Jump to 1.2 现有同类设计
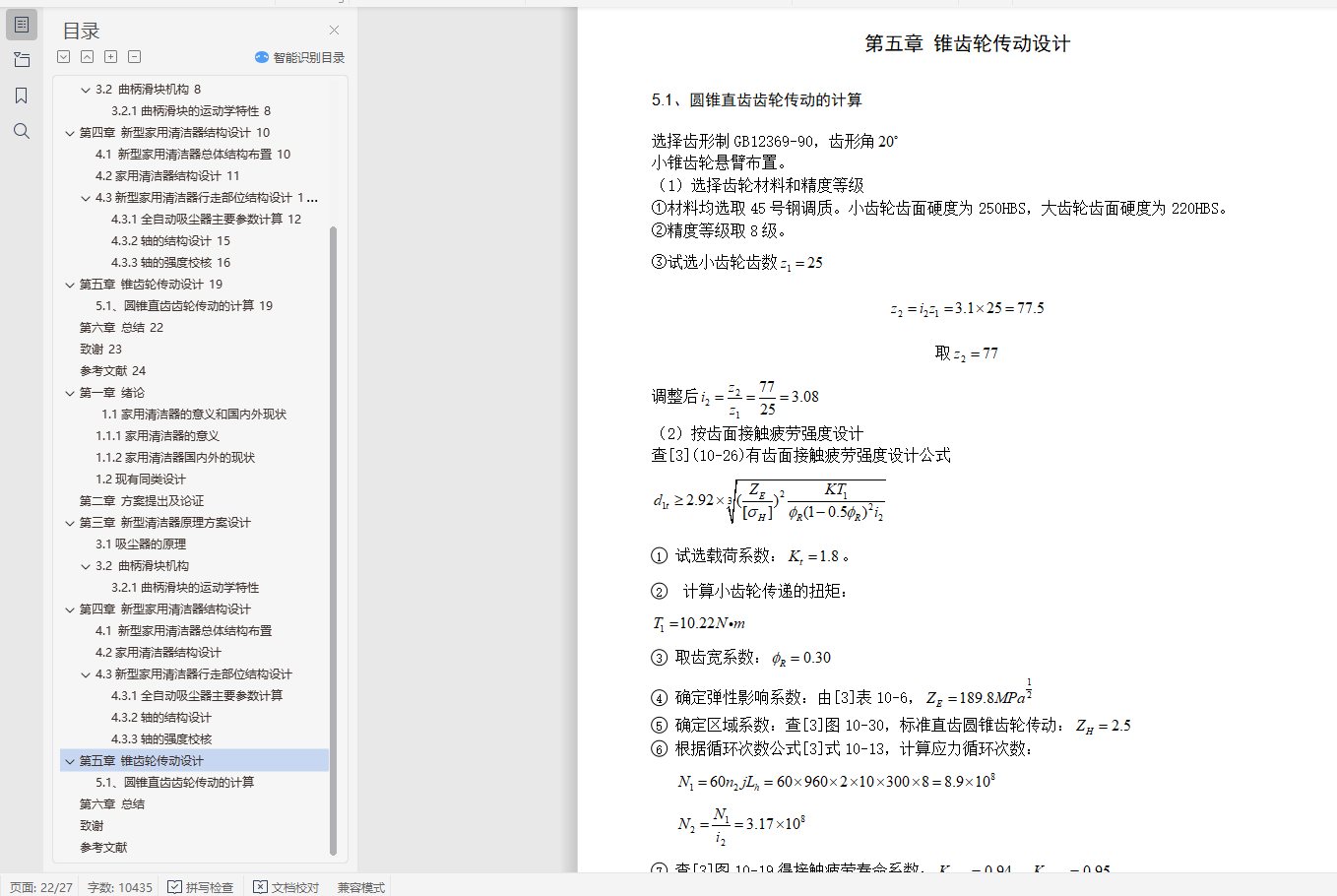The image size is (1337, 896). pyautogui.click(x=140, y=480)
